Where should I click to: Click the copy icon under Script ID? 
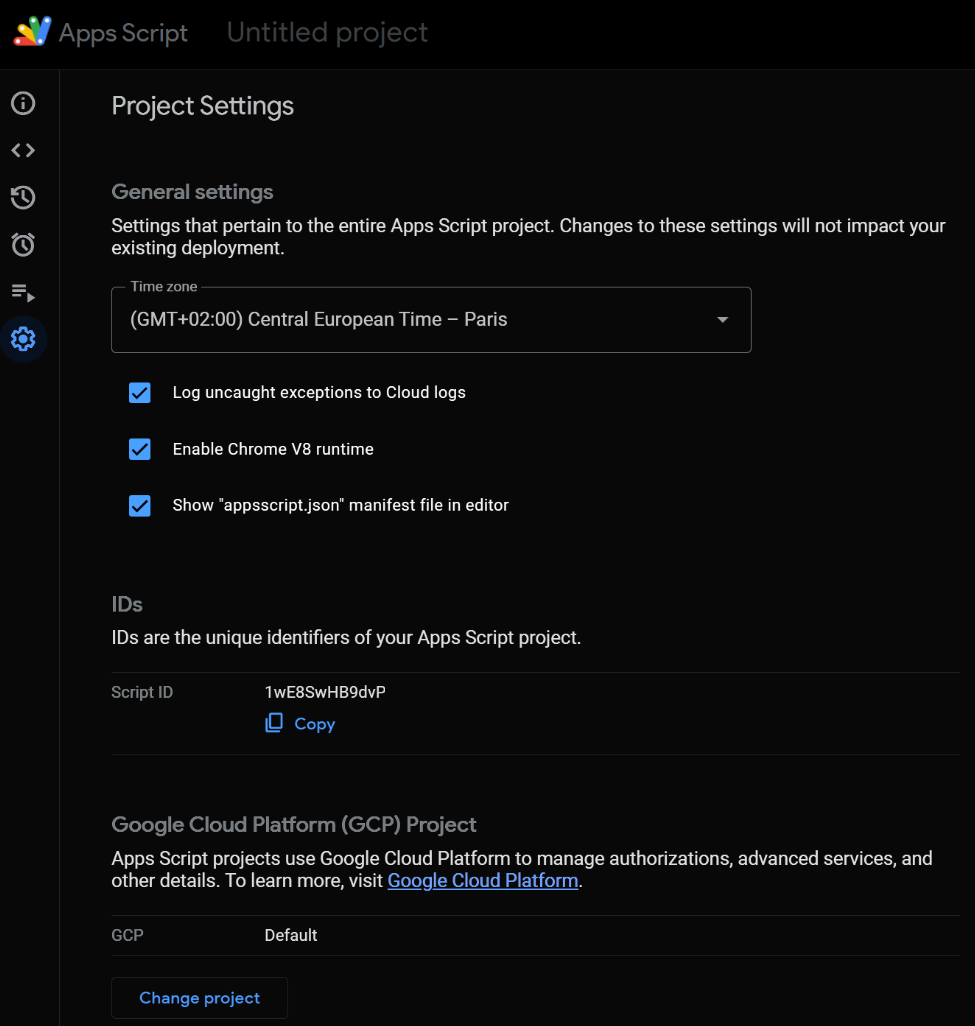(x=274, y=723)
